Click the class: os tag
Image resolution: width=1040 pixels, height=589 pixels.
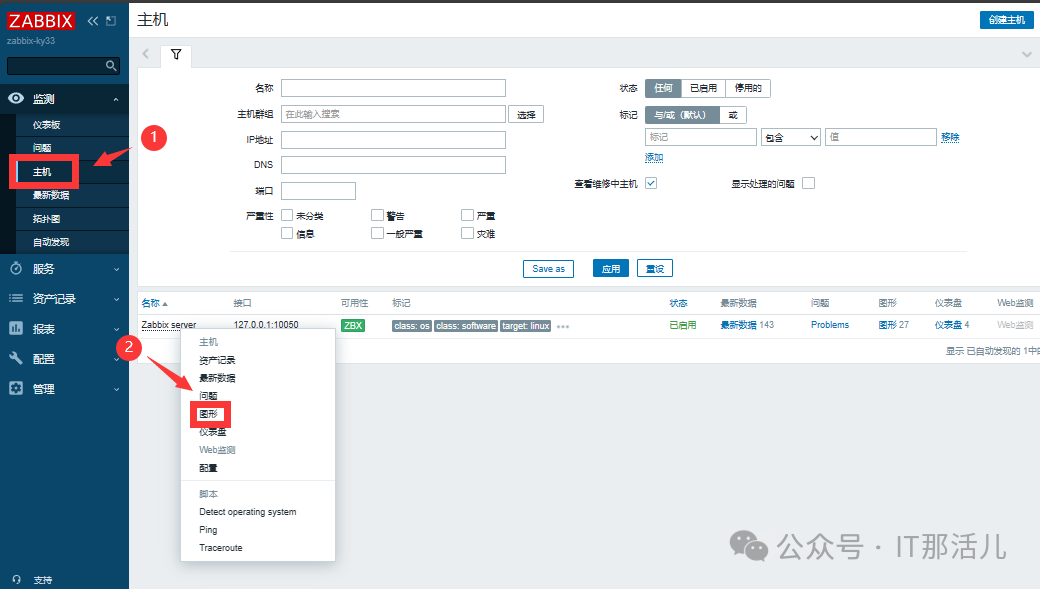coord(412,326)
